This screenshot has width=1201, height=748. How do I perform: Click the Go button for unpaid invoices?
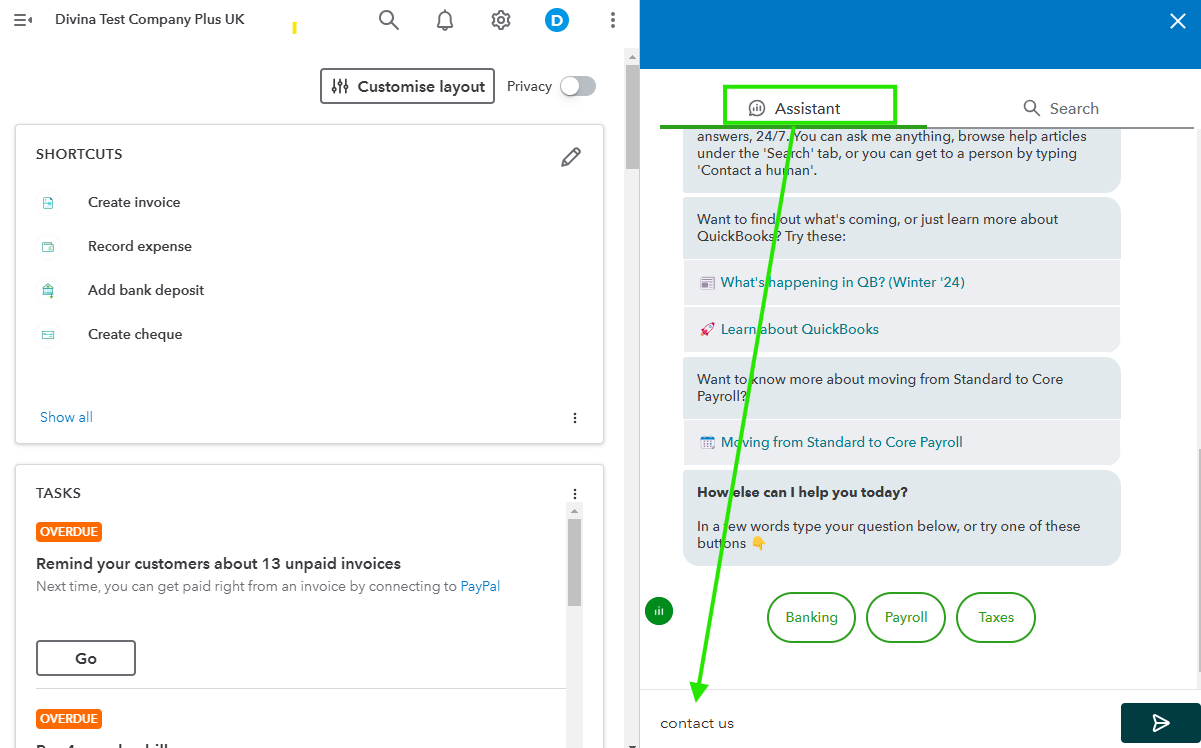86,658
